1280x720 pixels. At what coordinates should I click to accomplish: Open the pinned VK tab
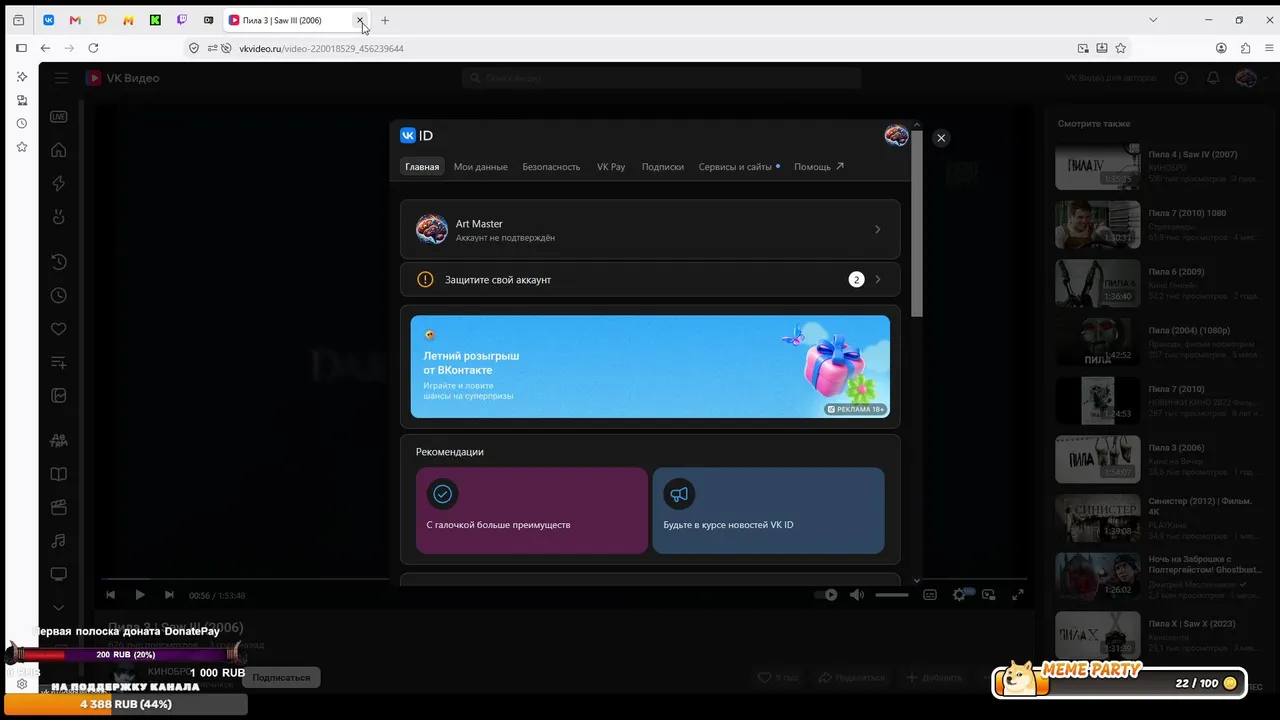pos(49,20)
